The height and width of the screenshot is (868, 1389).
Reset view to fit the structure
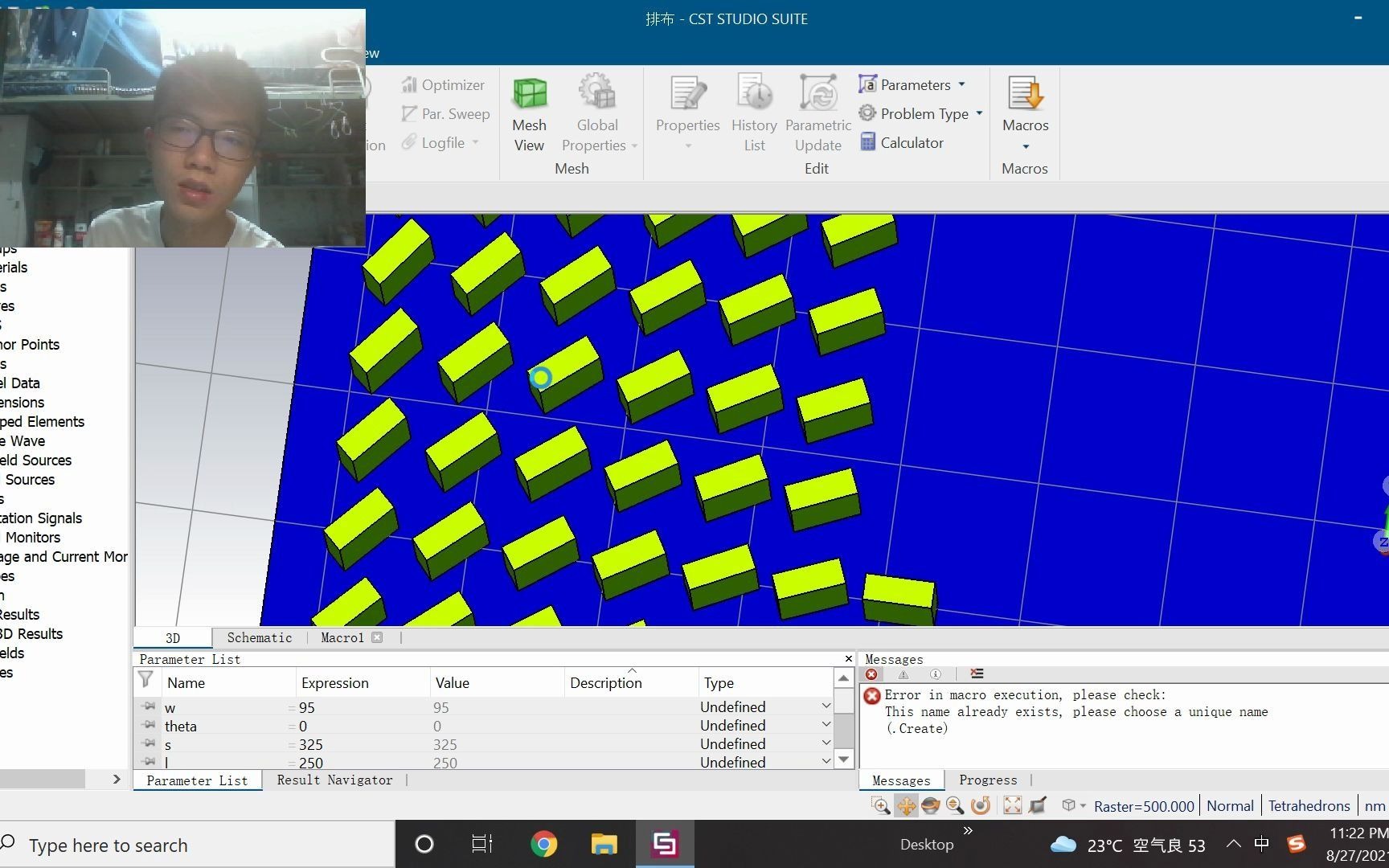1012,805
